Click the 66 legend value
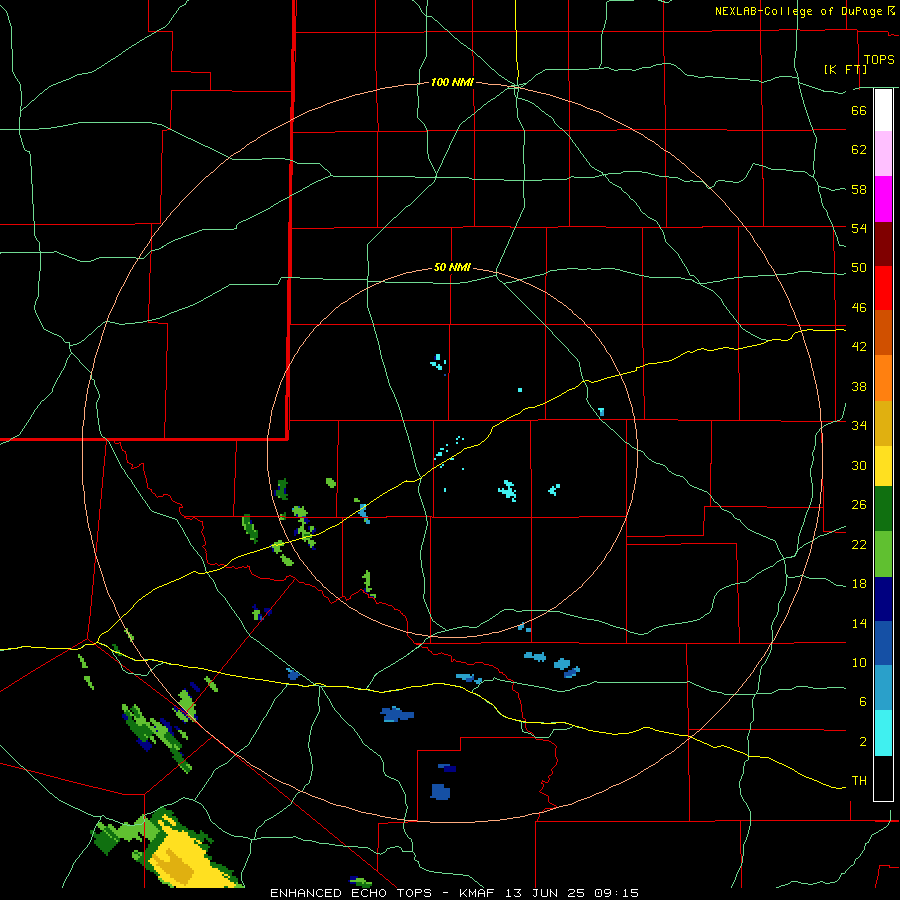This screenshot has height=900, width=900. [x=859, y=111]
